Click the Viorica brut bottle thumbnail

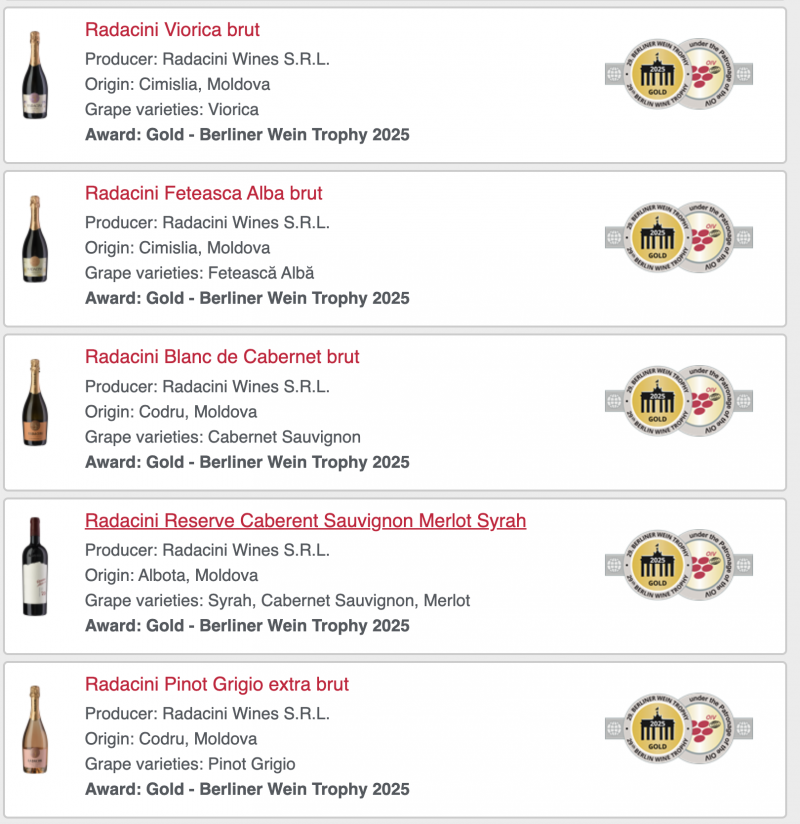click(x=35, y=76)
